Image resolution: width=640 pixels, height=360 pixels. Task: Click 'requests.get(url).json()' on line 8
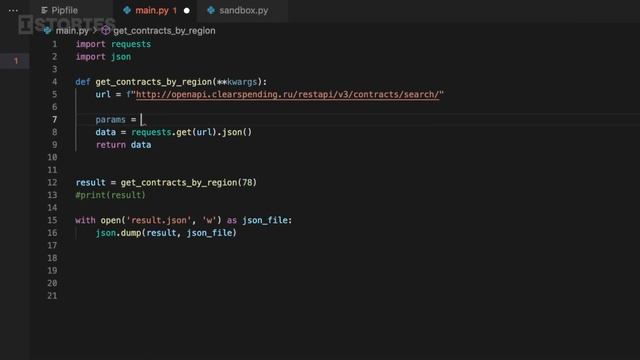(x=191, y=132)
